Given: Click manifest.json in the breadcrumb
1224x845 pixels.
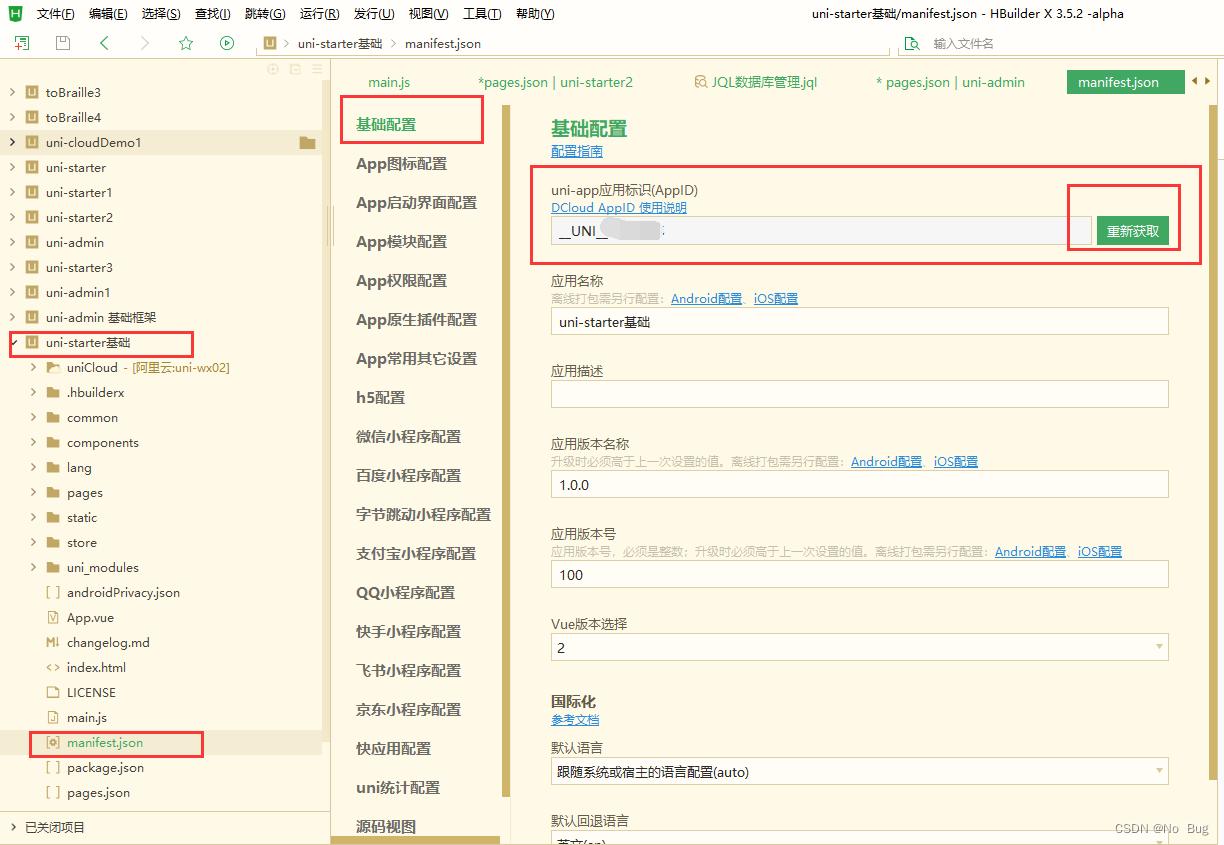Looking at the screenshot, I should point(443,44).
